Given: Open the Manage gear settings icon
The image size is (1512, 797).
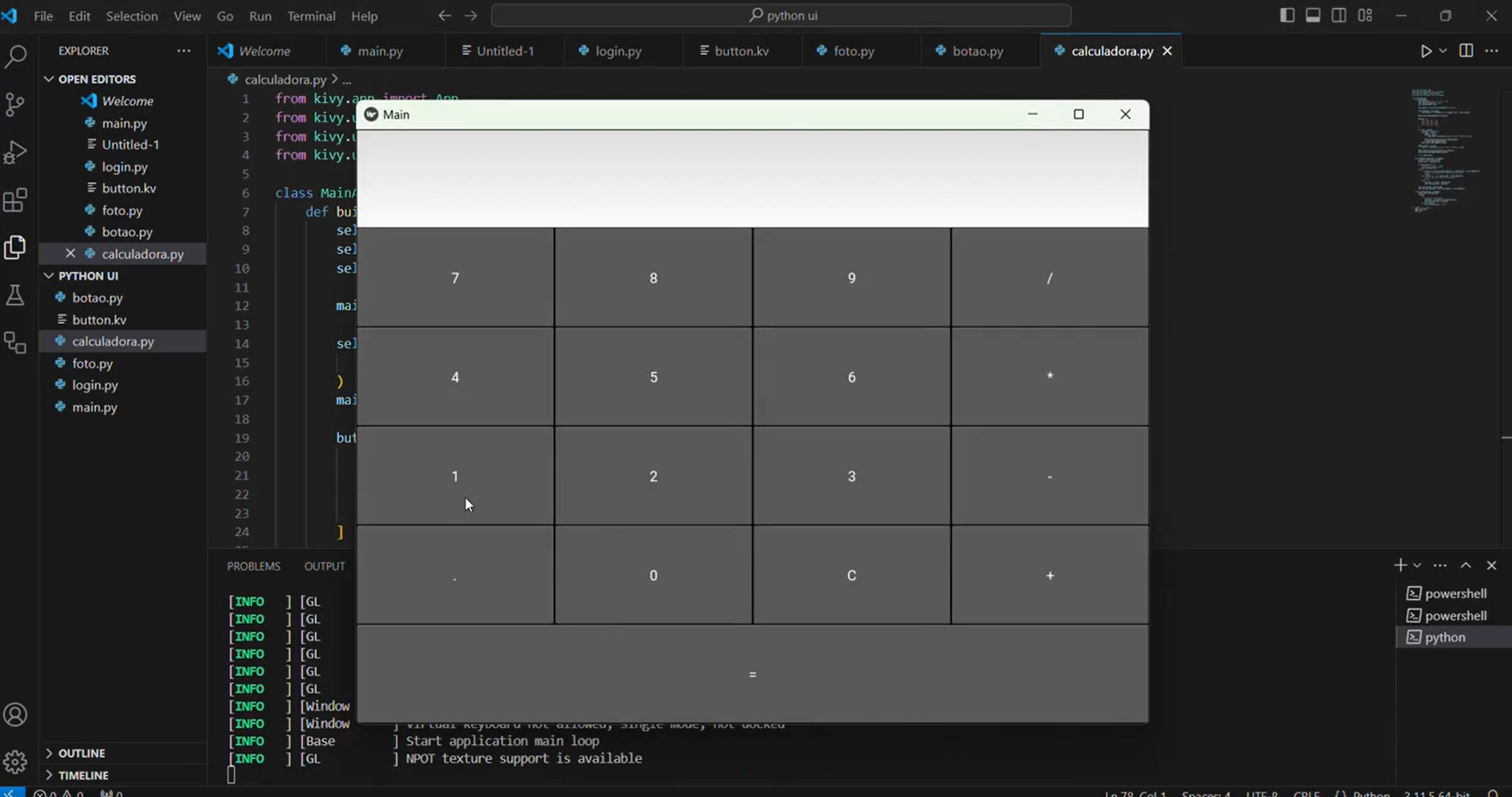Looking at the screenshot, I should [16, 762].
